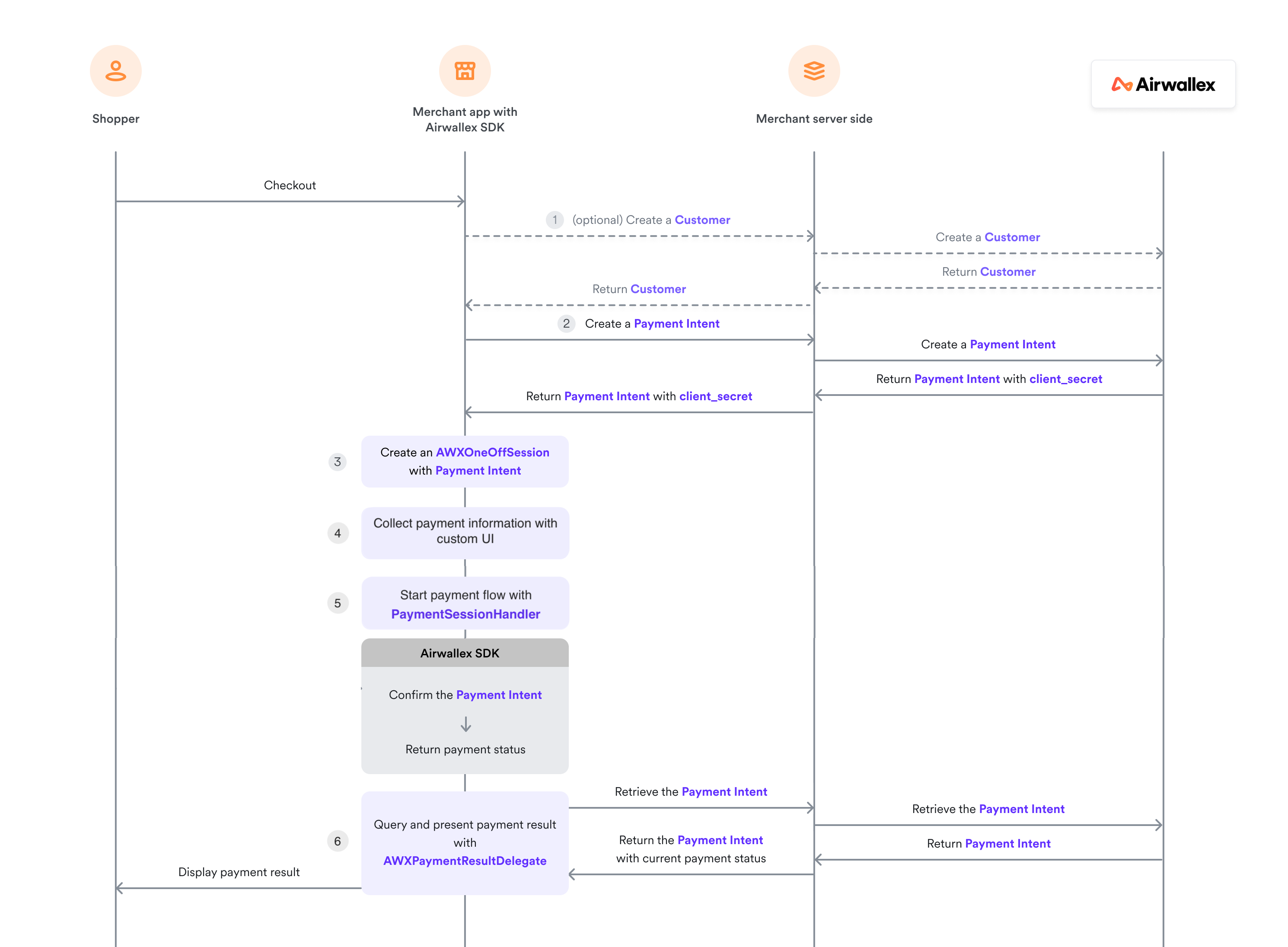Click the step 3 number badge
1288x947 pixels.
[x=337, y=462]
